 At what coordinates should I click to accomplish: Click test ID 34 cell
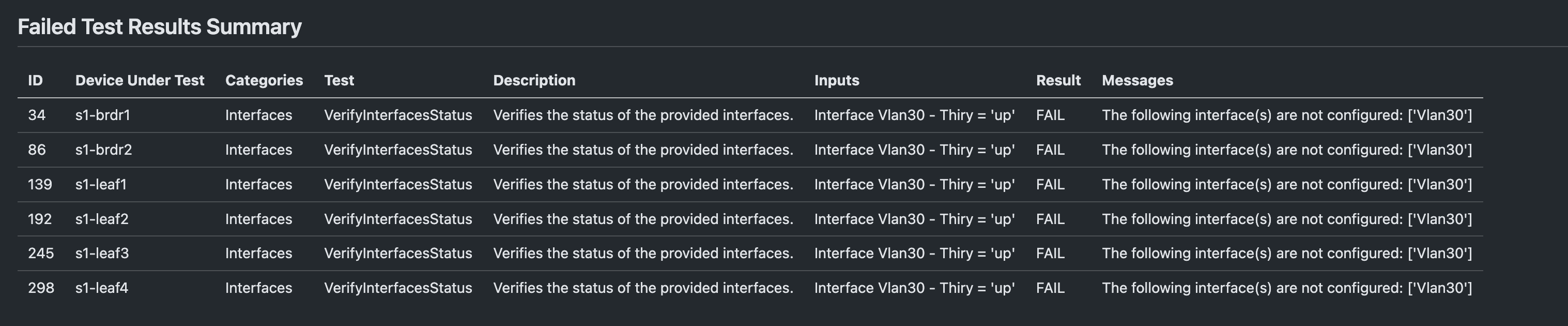click(x=37, y=115)
